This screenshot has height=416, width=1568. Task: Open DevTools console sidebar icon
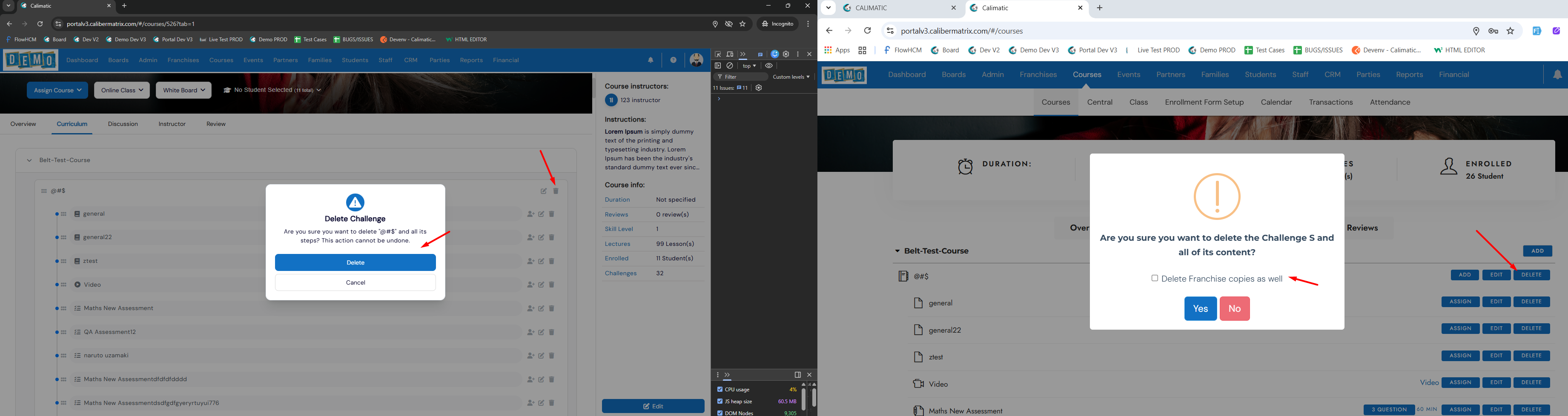pyautogui.click(x=718, y=66)
